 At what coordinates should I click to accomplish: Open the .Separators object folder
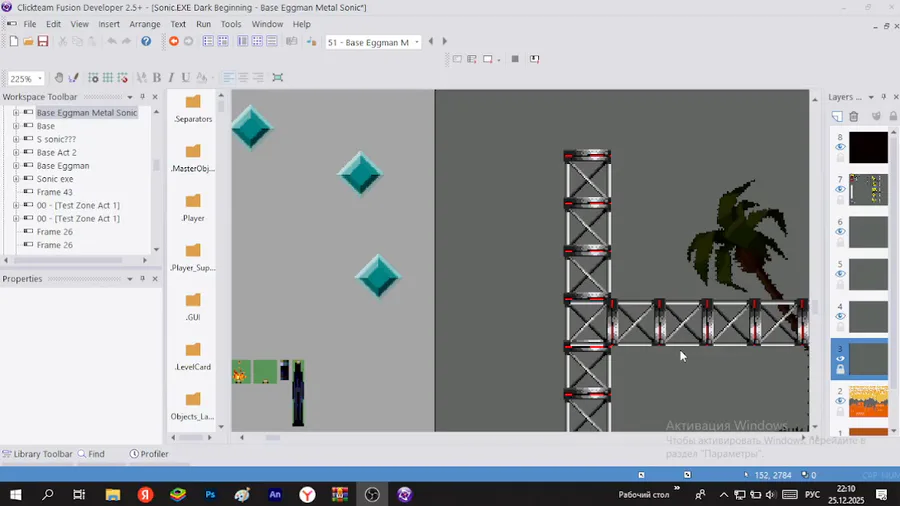point(193,108)
